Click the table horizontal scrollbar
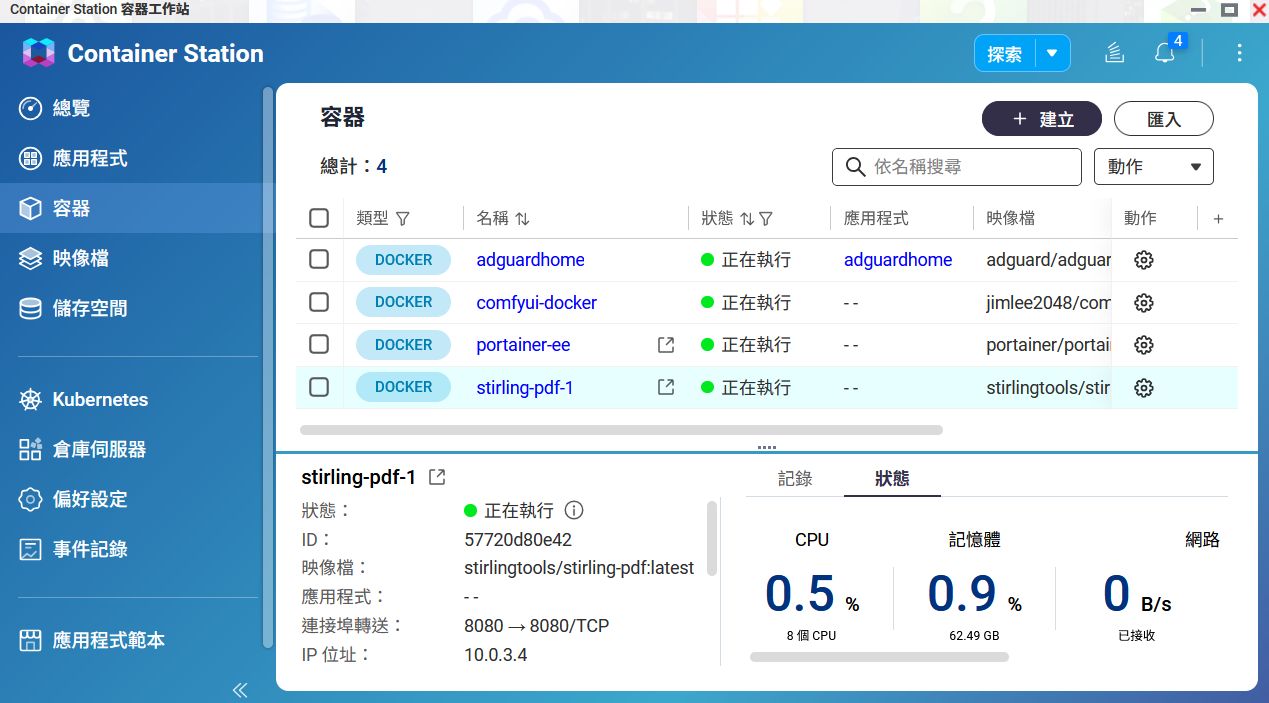The height and width of the screenshot is (703, 1269). pos(621,430)
